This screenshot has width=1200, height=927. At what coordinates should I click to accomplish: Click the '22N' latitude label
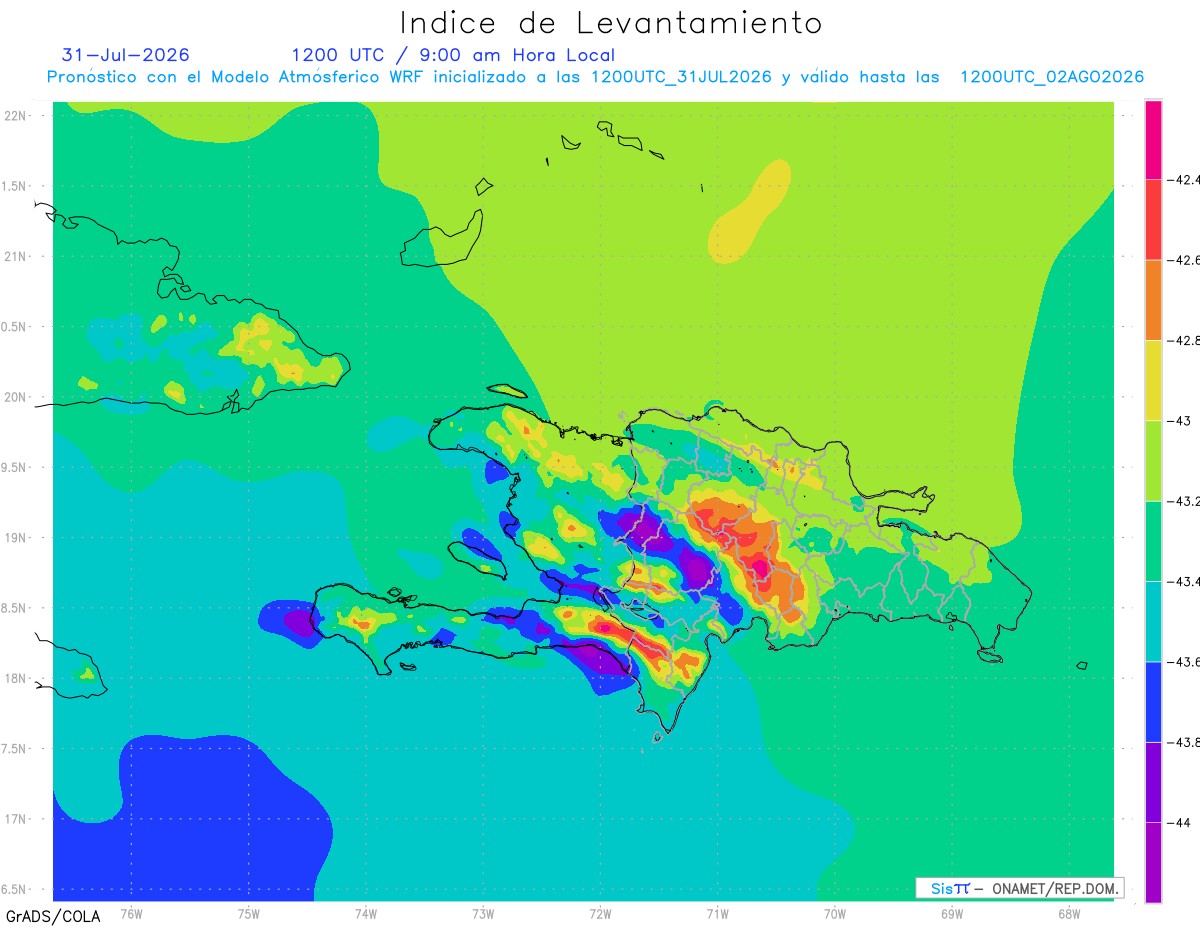(x=17, y=116)
